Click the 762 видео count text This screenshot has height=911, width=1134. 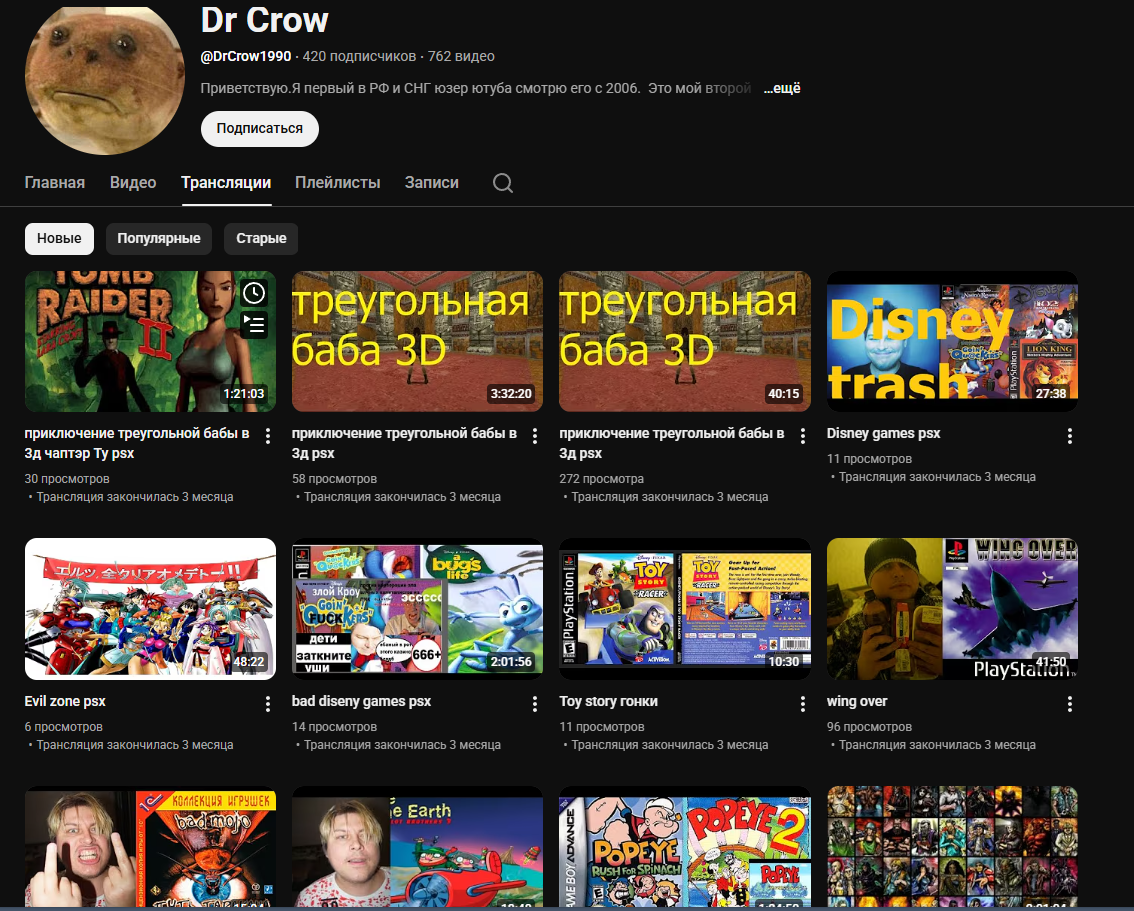(461, 56)
